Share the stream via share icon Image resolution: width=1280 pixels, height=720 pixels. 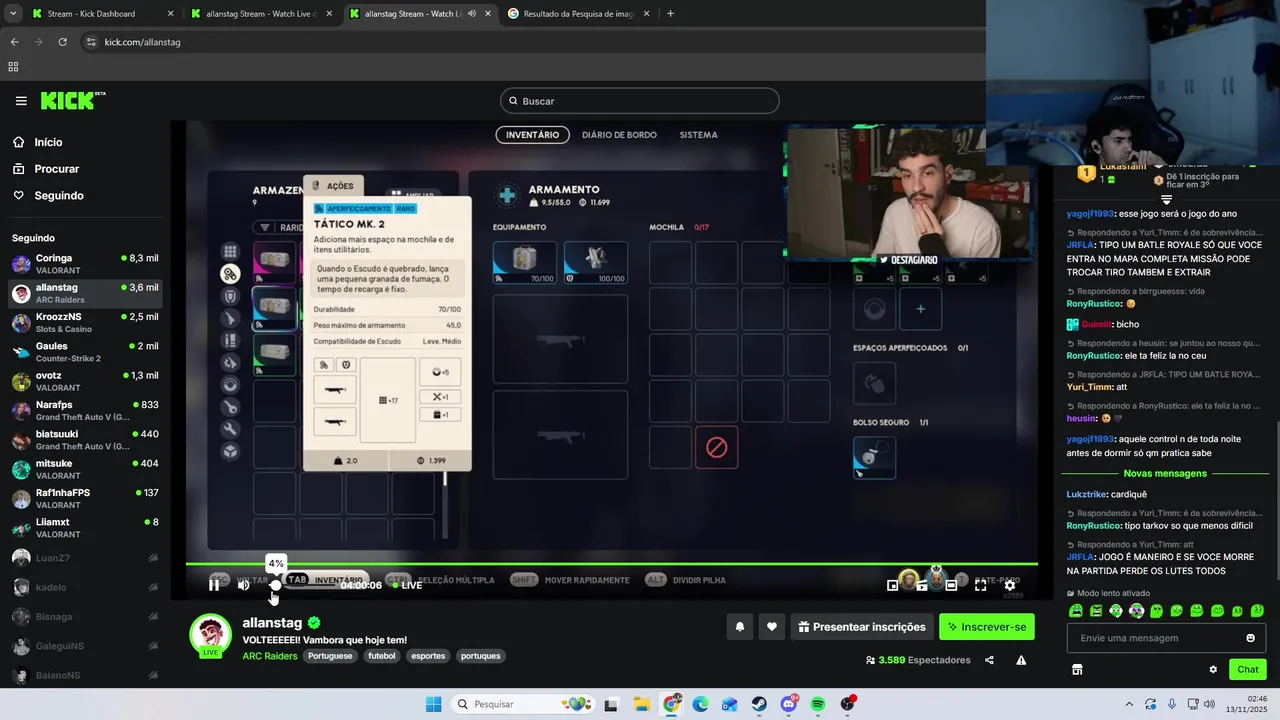989,660
